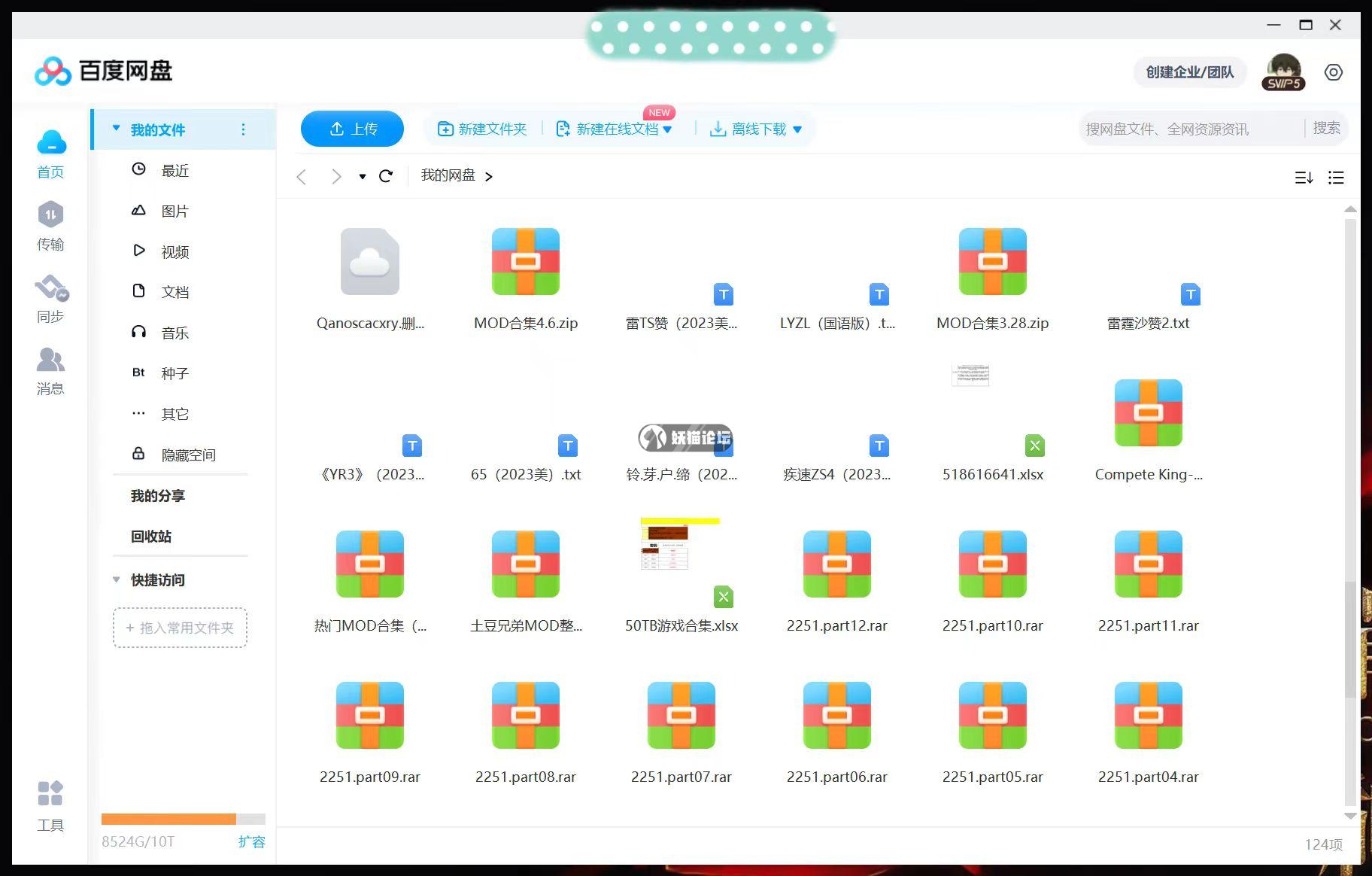Viewport: 1372px width, 876px height.
Task: Select the 热门MOD合集 archive icon
Action: 370,564
